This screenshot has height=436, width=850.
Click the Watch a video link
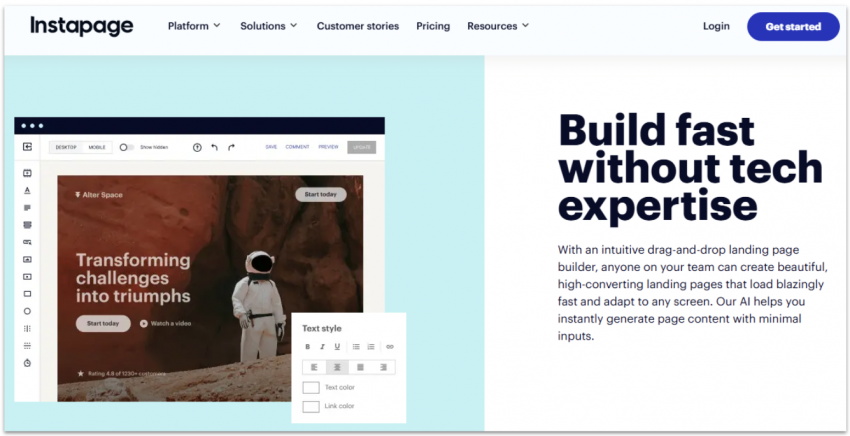(171, 324)
